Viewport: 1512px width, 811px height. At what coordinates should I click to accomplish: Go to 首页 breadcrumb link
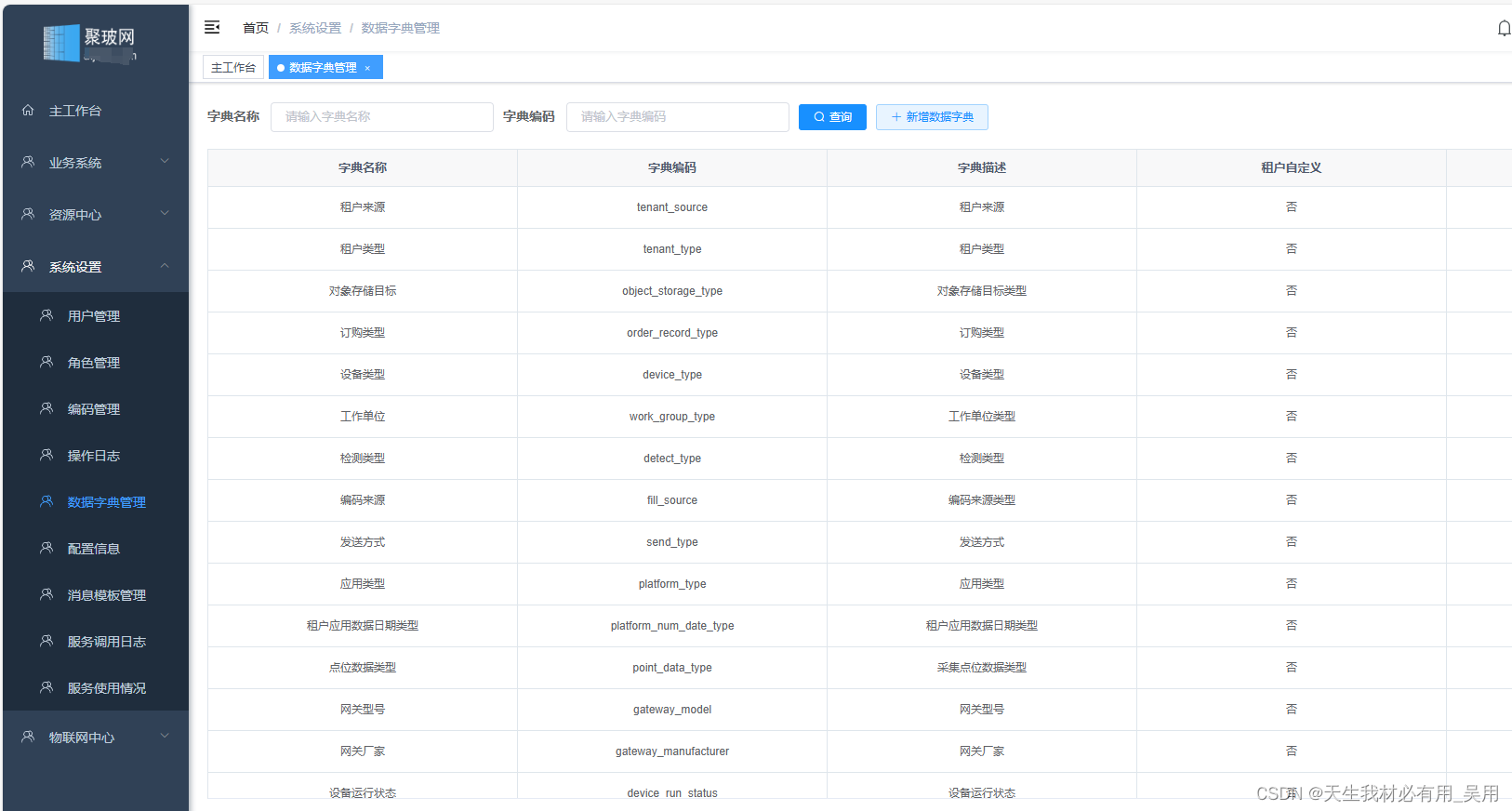256,28
